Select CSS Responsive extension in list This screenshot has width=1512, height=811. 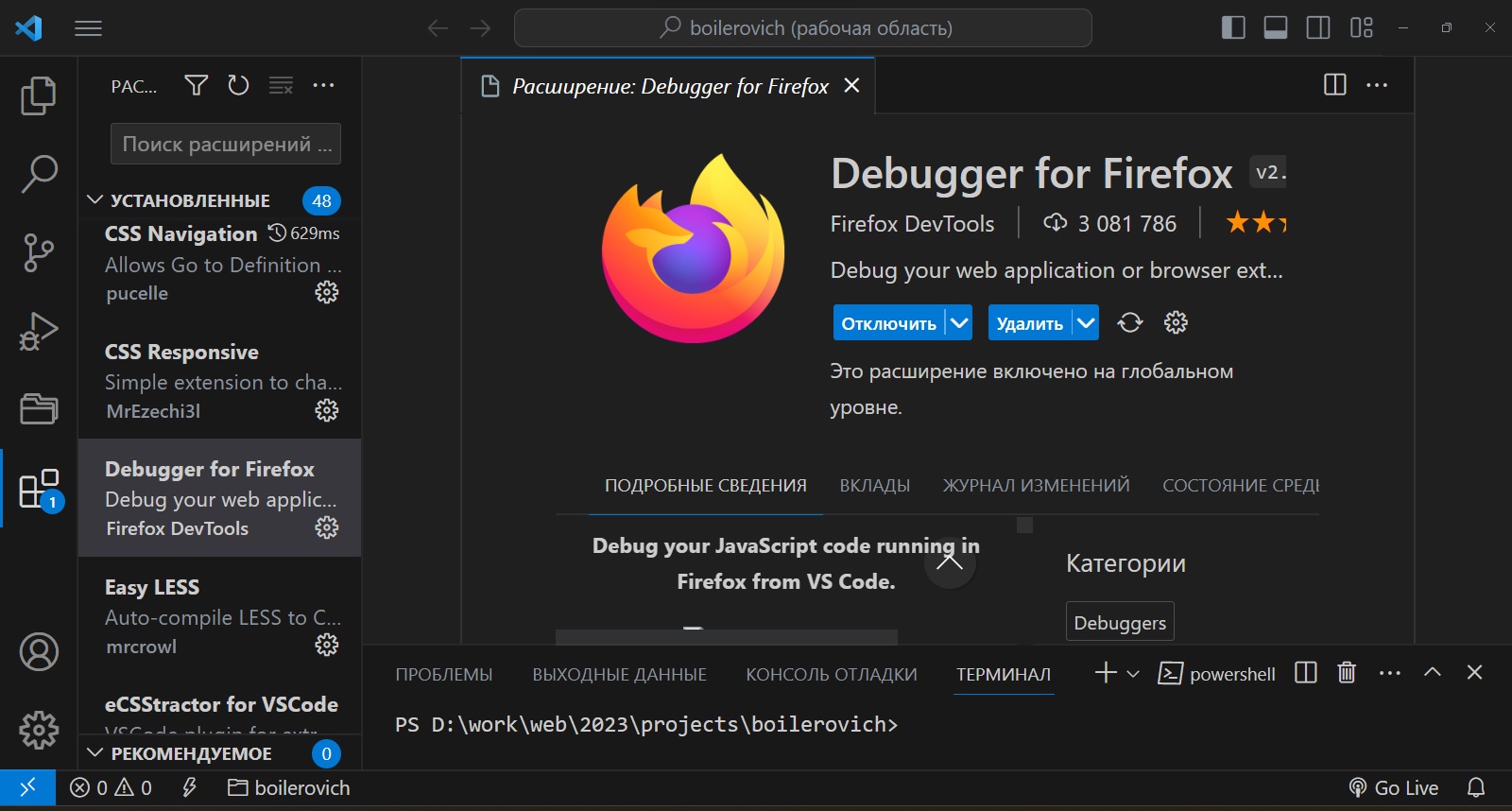point(219,380)
